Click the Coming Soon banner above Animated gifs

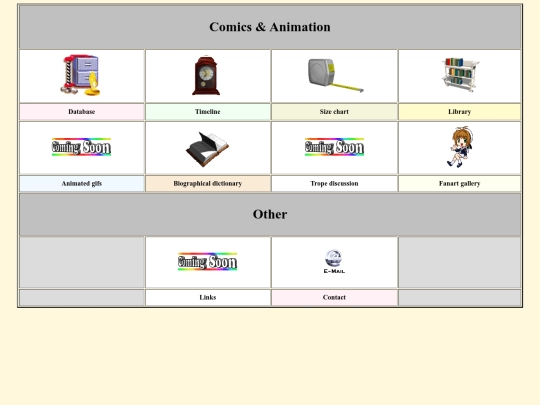(81, 147)
